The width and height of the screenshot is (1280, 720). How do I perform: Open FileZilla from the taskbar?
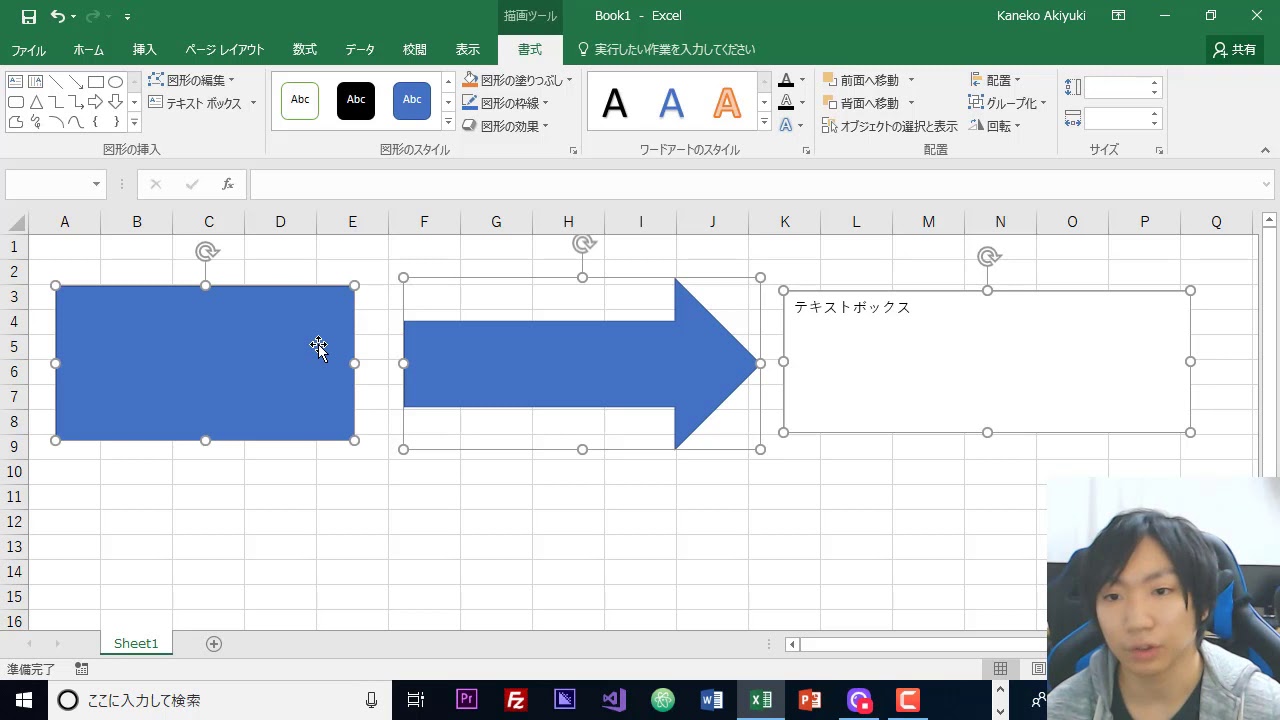(x=516, y=700)
